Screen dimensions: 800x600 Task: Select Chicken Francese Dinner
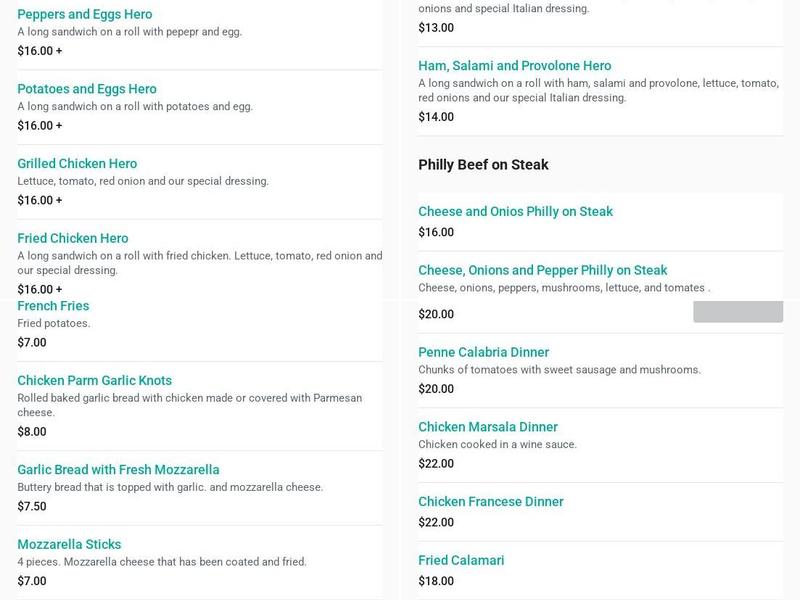tap(490, 502)
